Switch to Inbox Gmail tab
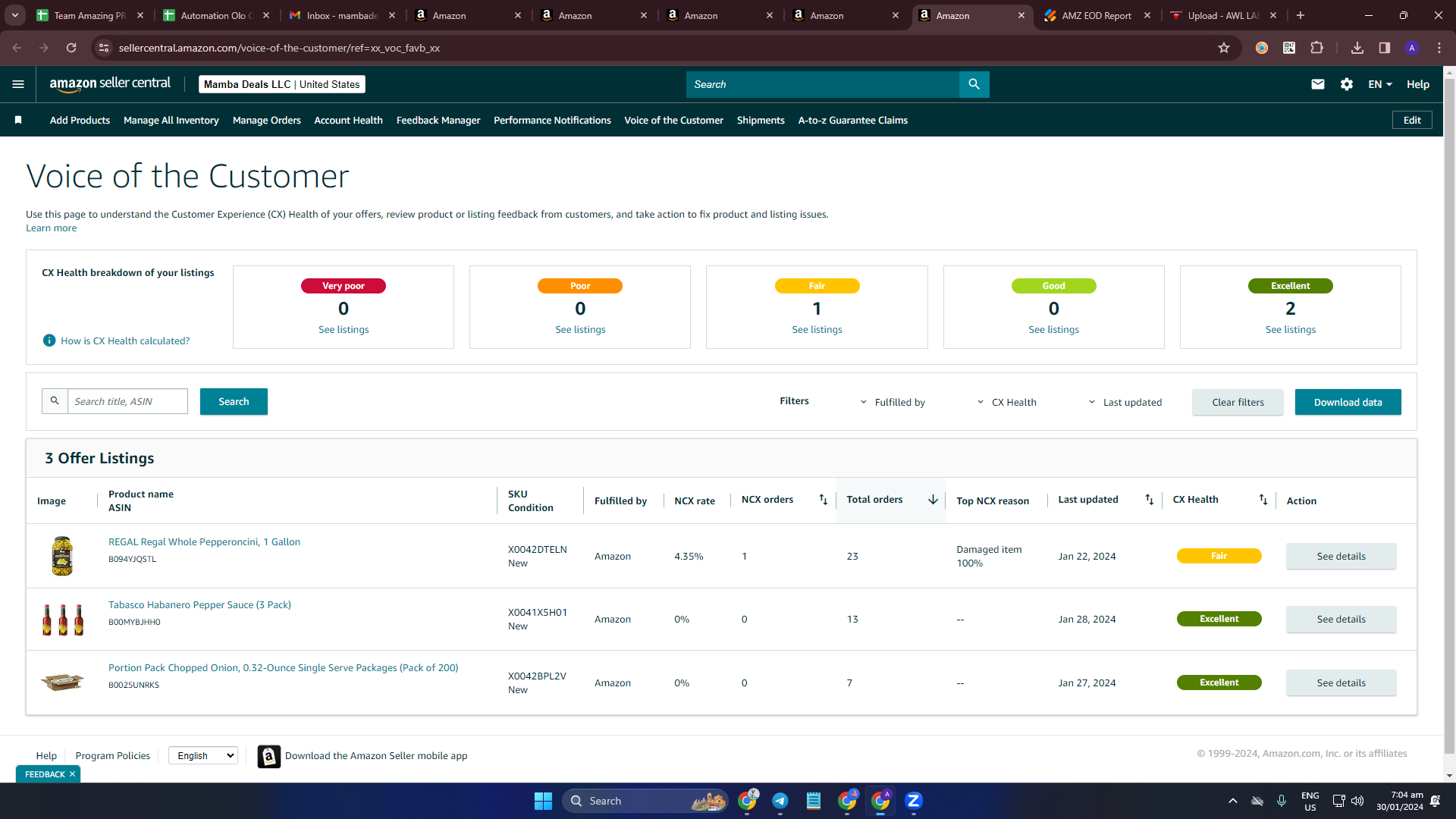The image size is (1456, 819). pyautogui.click(x=342, y=15)
